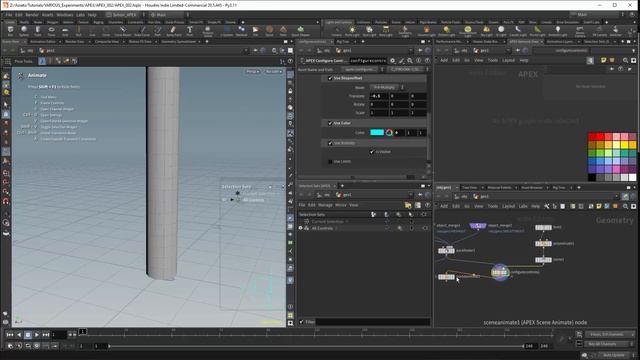The width and height of the screenshot is (640, 360).
Task: Switch to the Geometry Spreadsheet tab
Action: [178, 42]
